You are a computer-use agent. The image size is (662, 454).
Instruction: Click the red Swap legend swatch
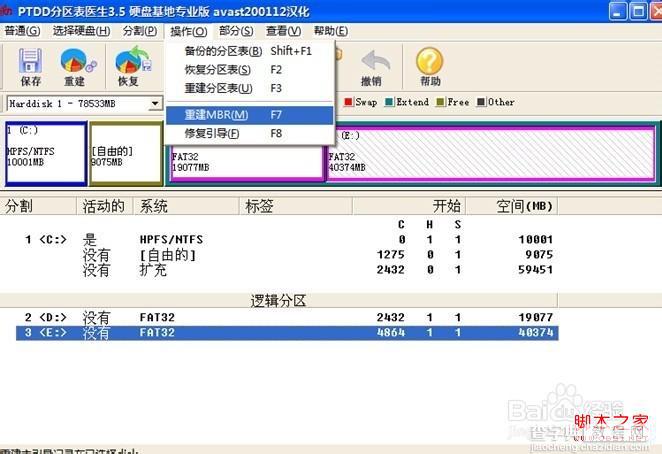(x=348, y=102)
